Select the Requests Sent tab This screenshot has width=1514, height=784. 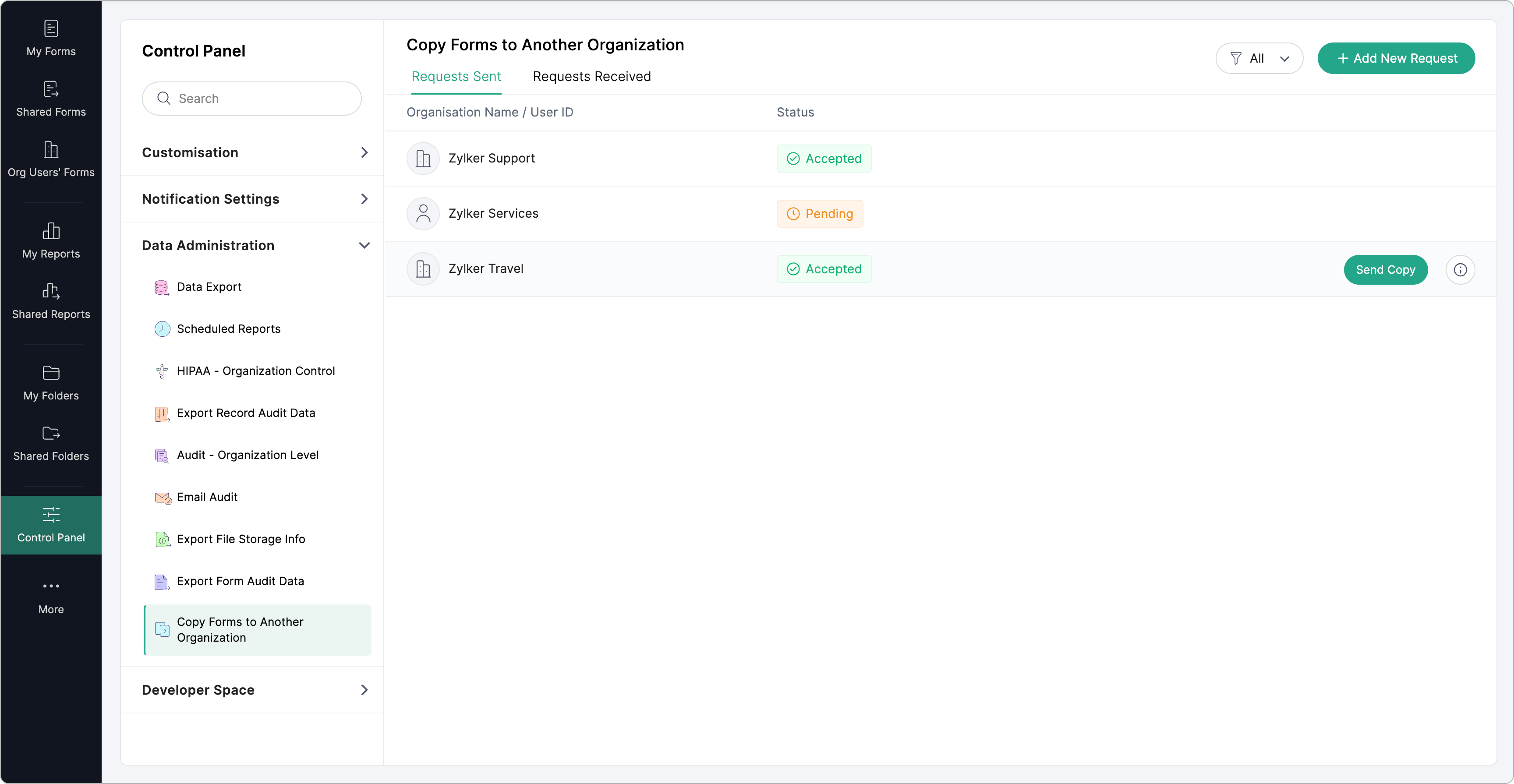[x=456, y=76]
